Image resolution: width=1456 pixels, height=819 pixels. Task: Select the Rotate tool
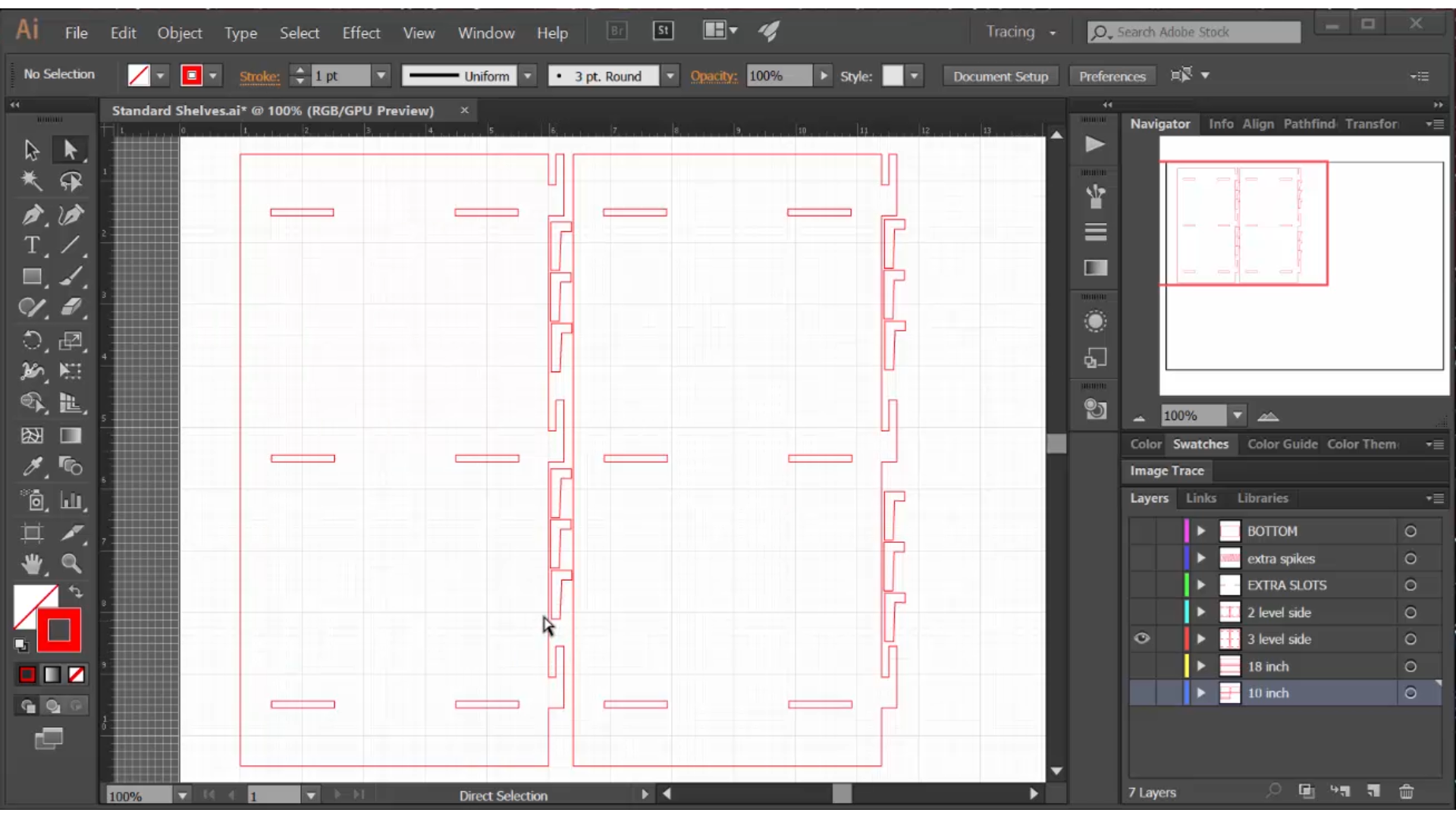(32, 340)
